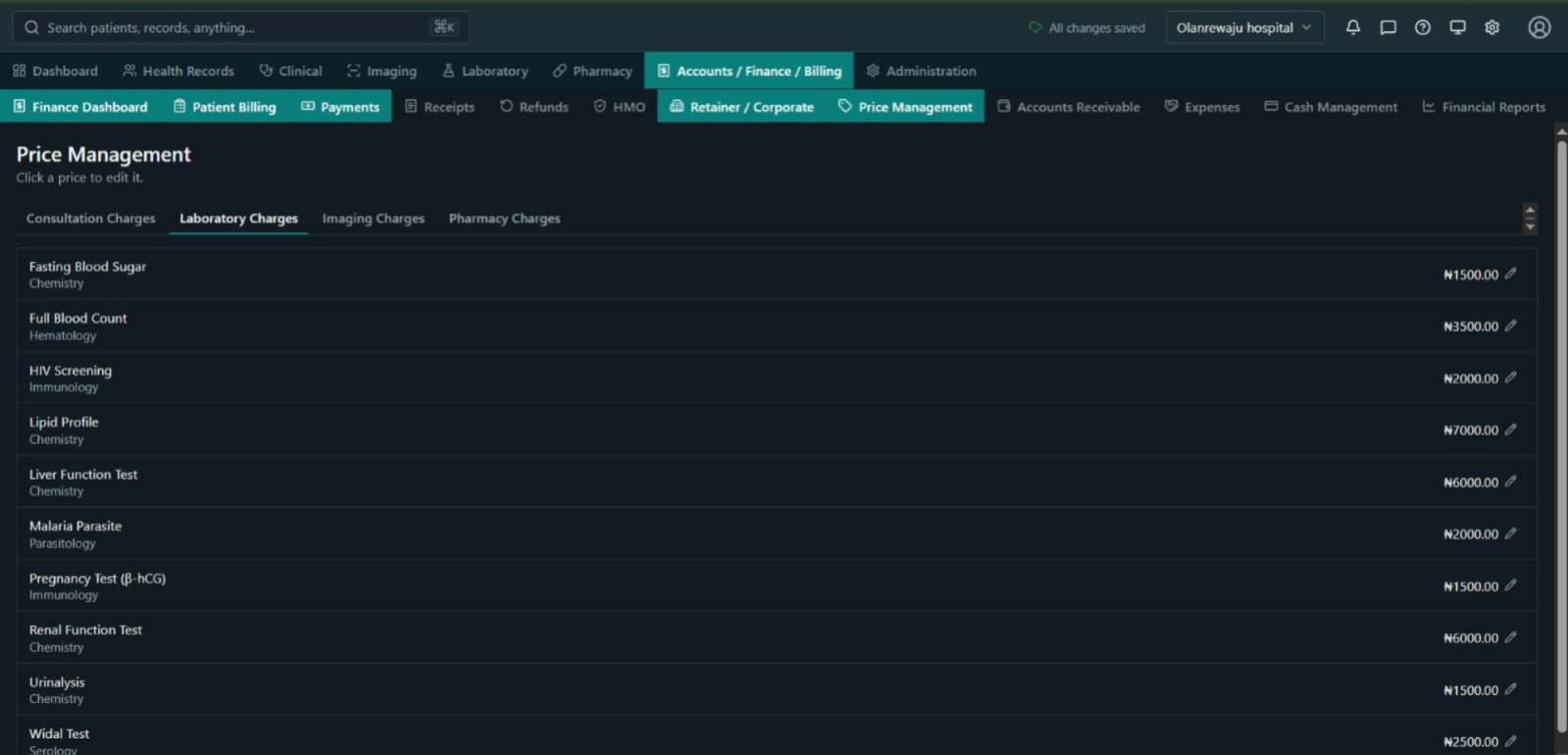Click the page vertical scrollbar
This screenshot has width=1568, height=755.
1561,436
